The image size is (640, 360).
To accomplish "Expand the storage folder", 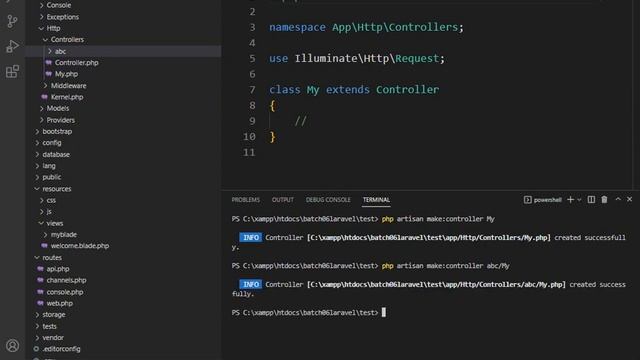I will [38, 315].
